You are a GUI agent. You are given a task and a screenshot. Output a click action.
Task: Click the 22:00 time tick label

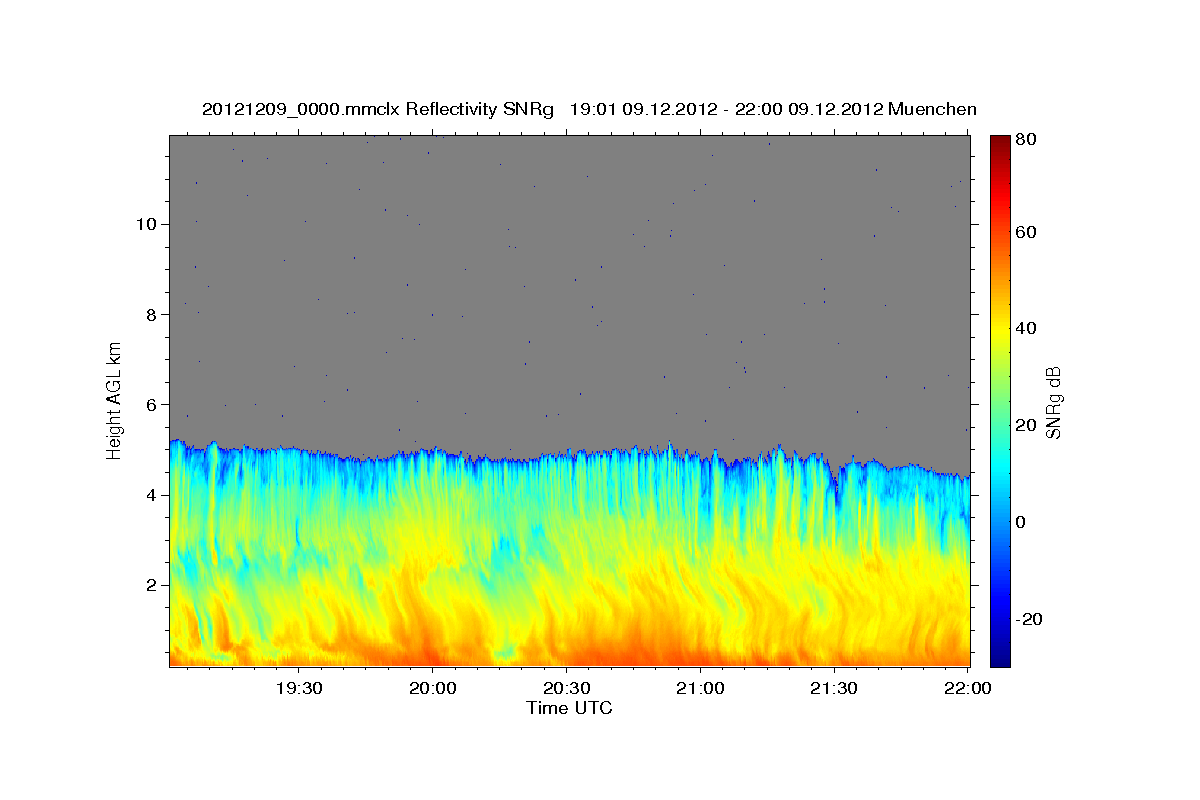pos(967,689)
